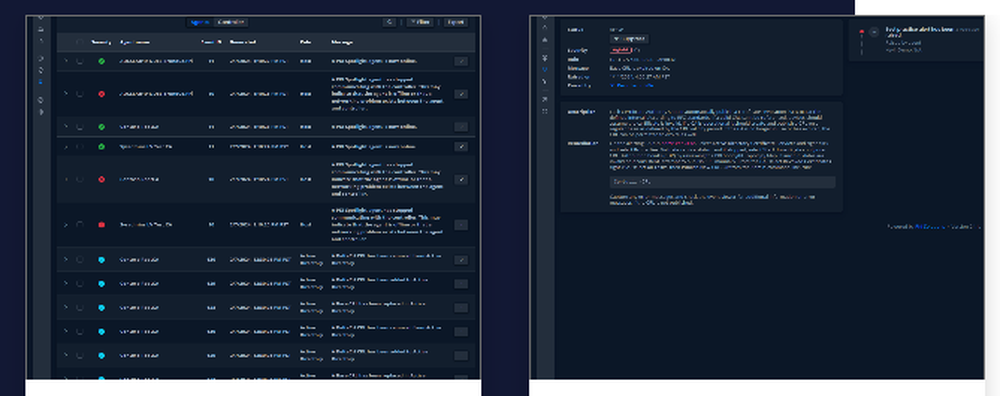Click the first cyan badge severity icon
The height and width of the screenshot is (396, 1000).
[101, 260]
